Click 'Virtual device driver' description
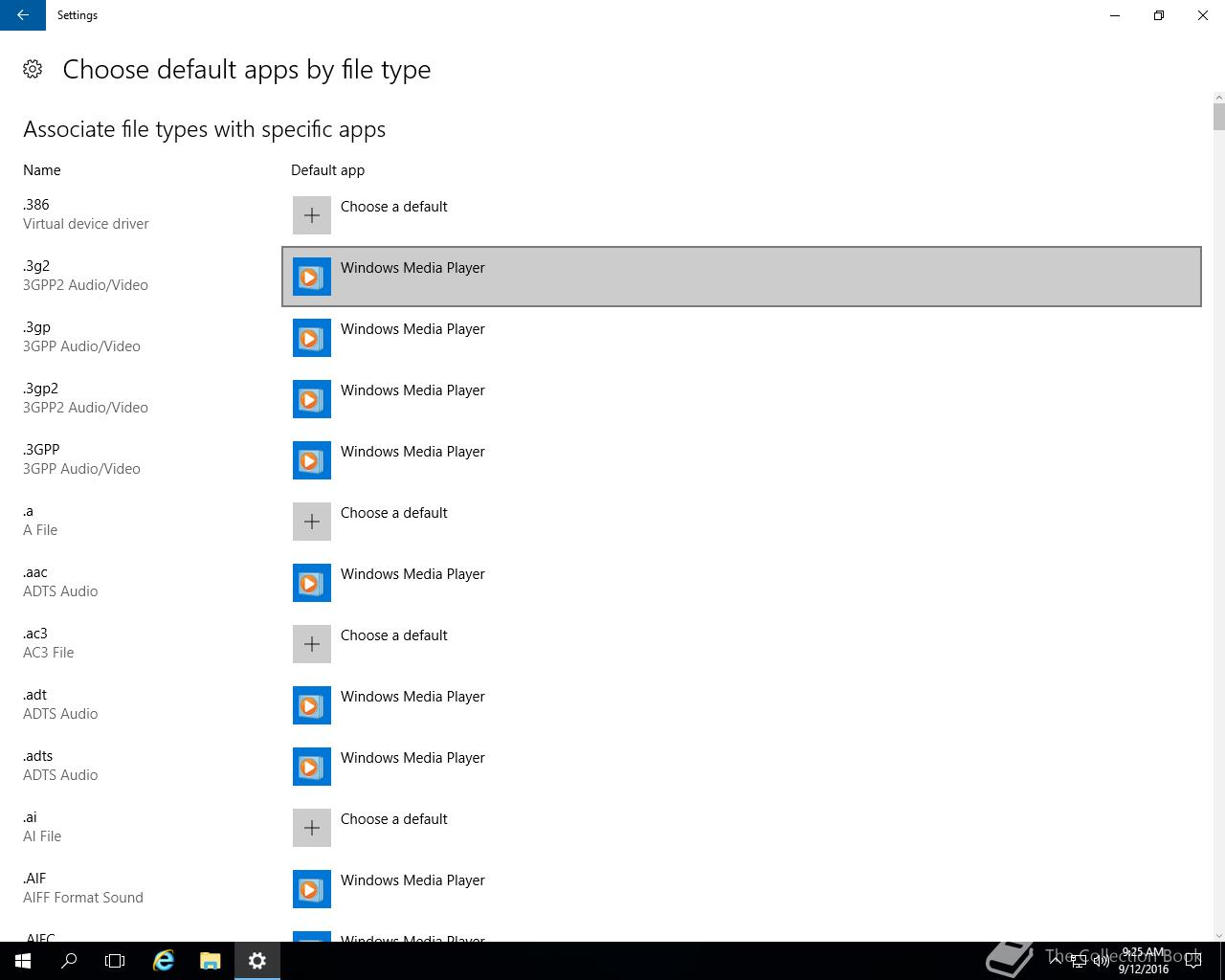Image resolution: width=1225 pixels, height=980 pixels. [86, 224]
